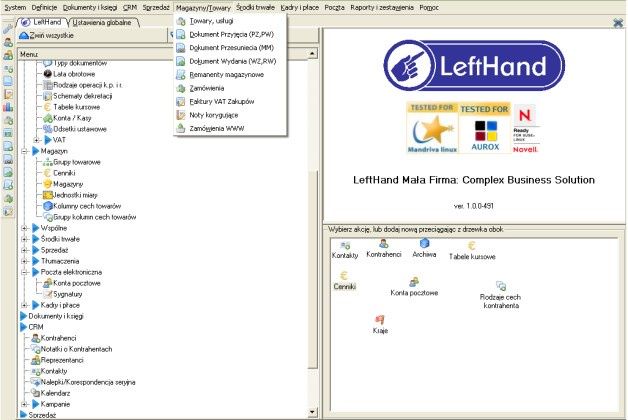Open Kraje flag shortcut icon
This screenshot has height=420, width=628.
click(380, 325)
